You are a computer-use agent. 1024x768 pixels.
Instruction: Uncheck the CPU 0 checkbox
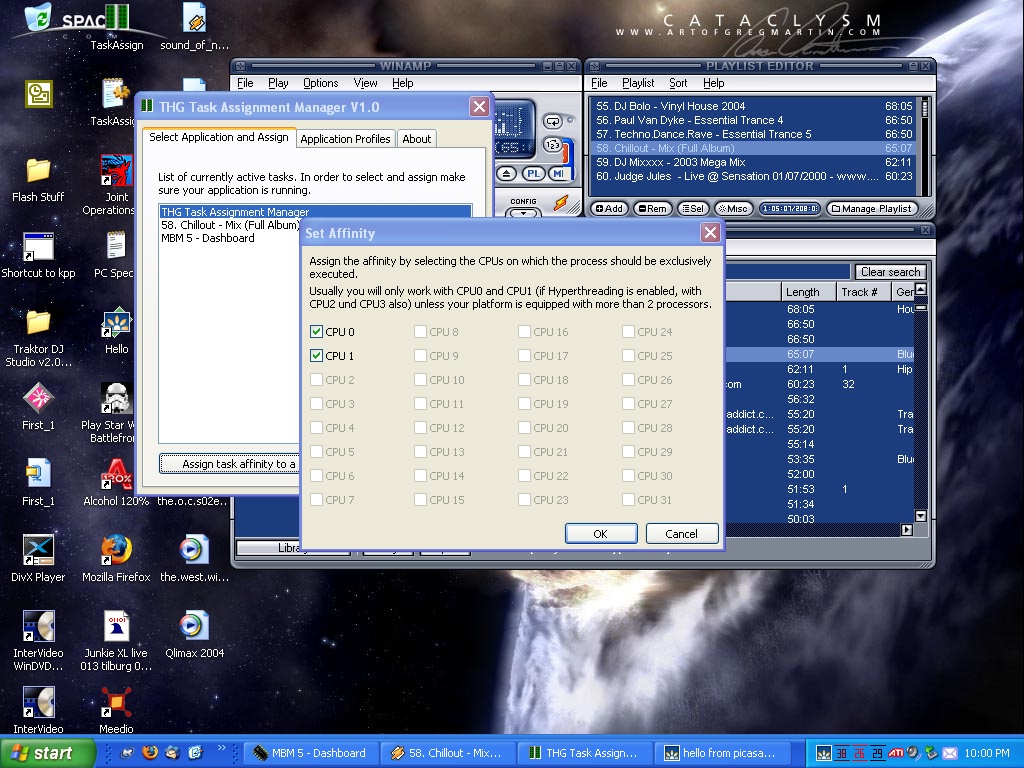tap(317, 332)
